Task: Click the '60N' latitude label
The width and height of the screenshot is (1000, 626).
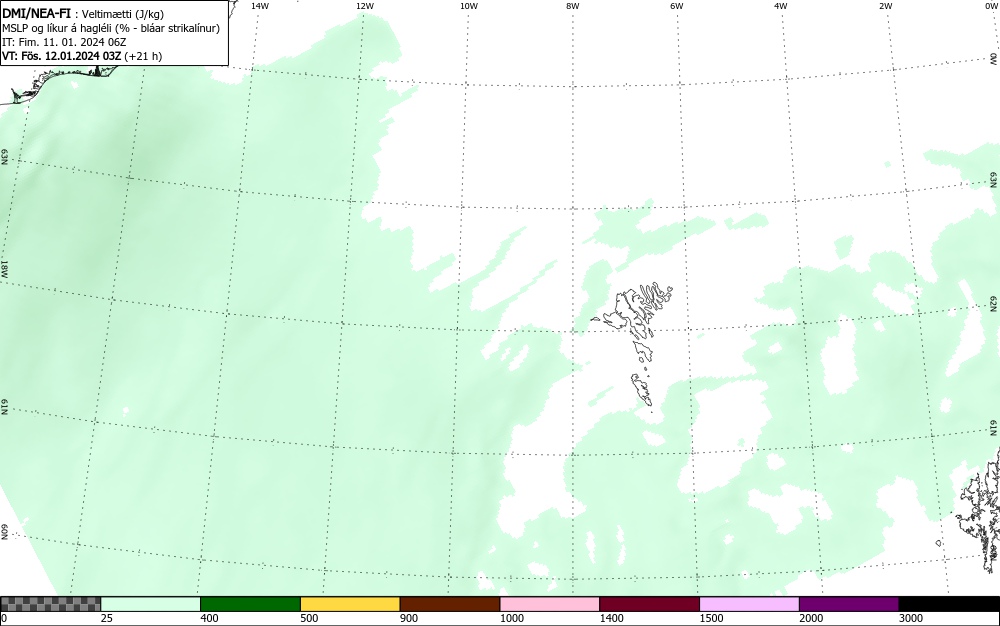Action: (x=5, y=532)
